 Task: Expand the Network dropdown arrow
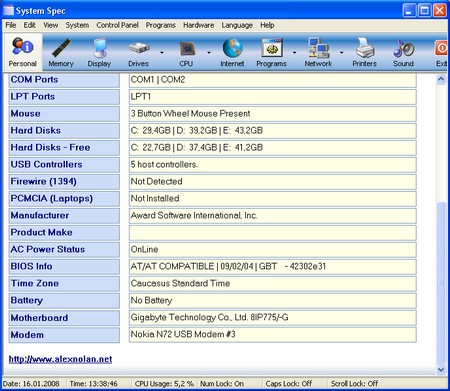coord(341,52)
